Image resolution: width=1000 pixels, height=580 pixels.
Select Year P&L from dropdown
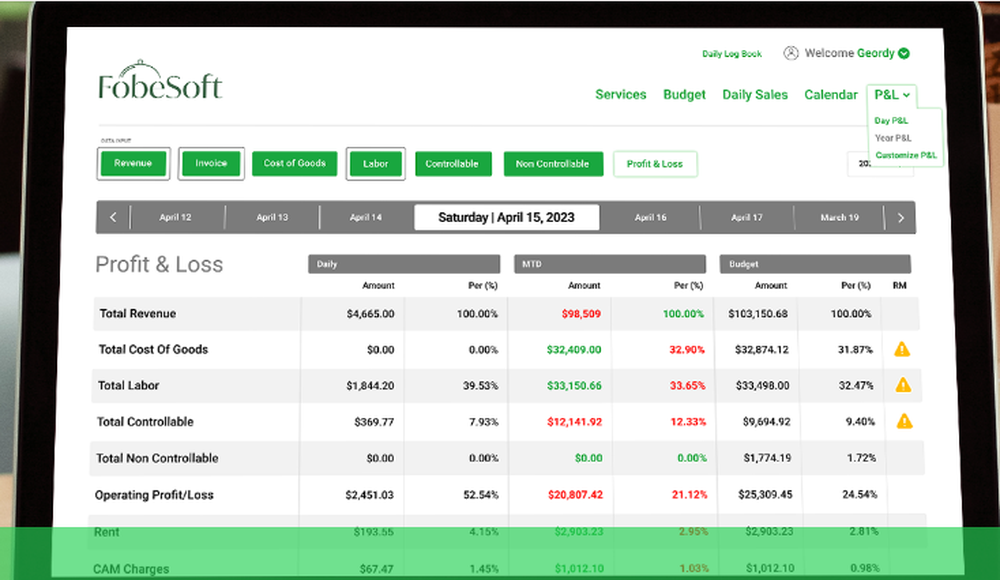point(893,138)
